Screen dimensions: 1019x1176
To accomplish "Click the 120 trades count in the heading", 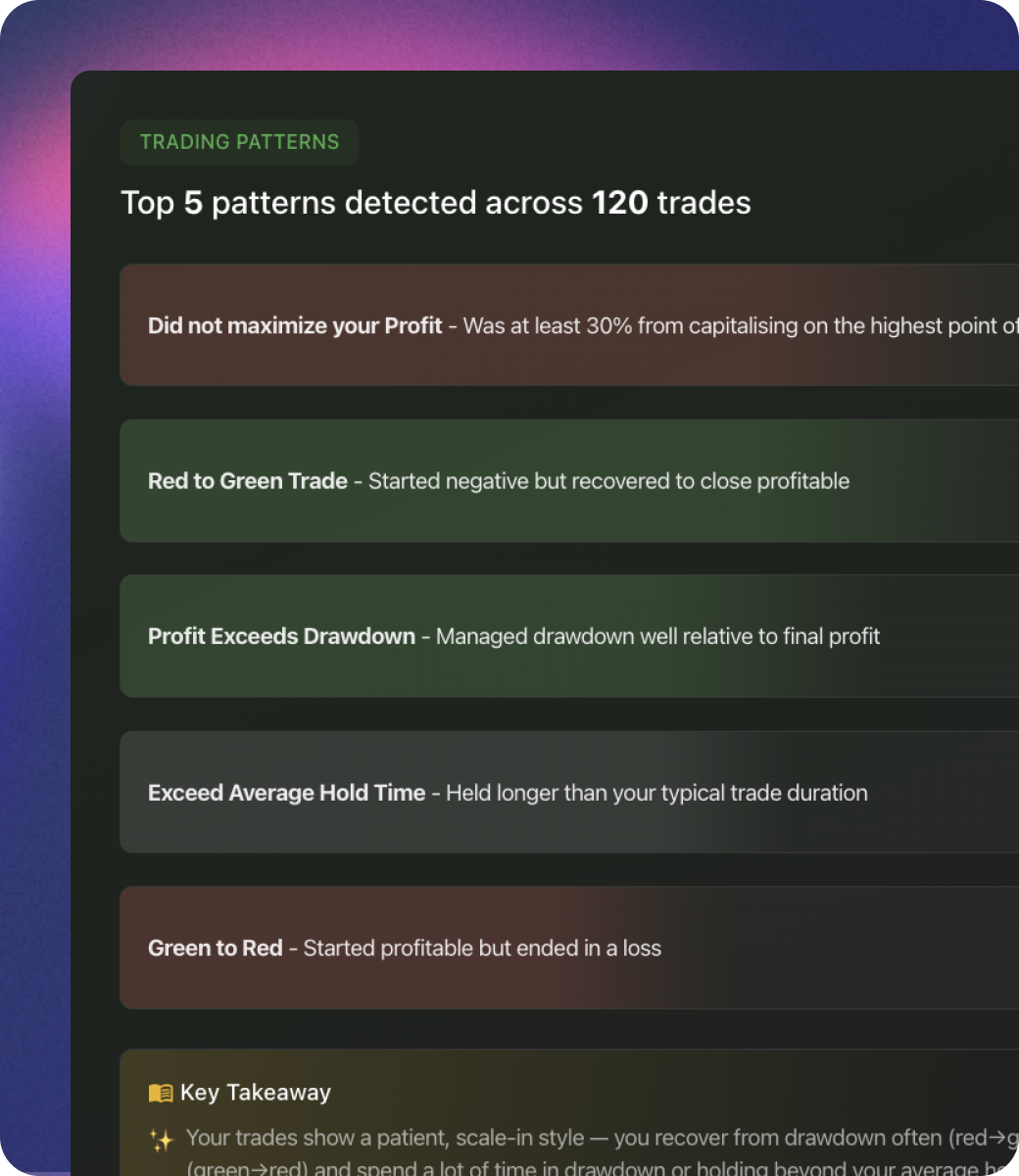I will click(x=621, y=203).
